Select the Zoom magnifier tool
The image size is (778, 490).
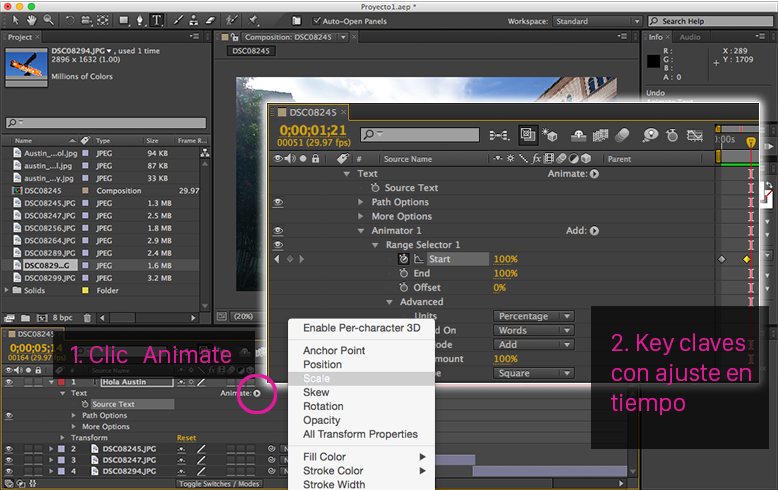pyautogui.click(x=49, y=20)
